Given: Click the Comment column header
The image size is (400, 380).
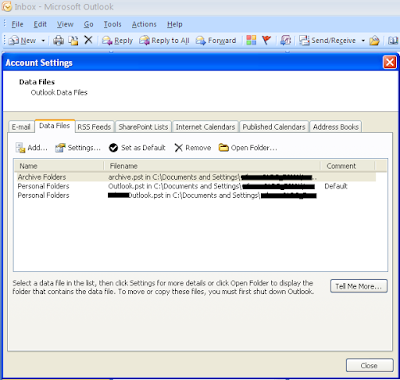Looking at the screenshot, I should pyautogui.click(x=348, y=166).
